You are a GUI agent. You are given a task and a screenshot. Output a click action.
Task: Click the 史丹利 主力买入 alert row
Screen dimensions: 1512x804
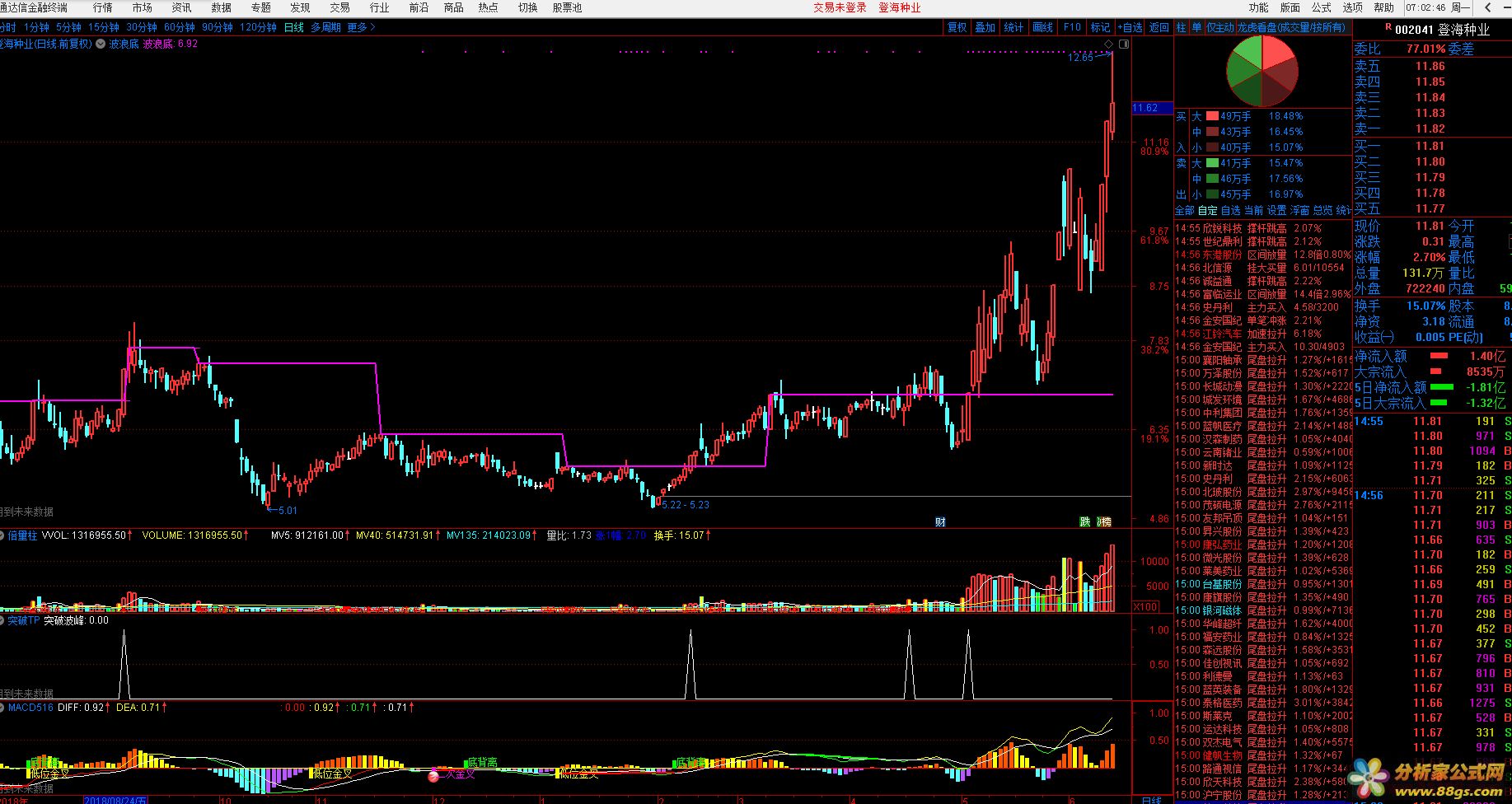point(1262,307)
